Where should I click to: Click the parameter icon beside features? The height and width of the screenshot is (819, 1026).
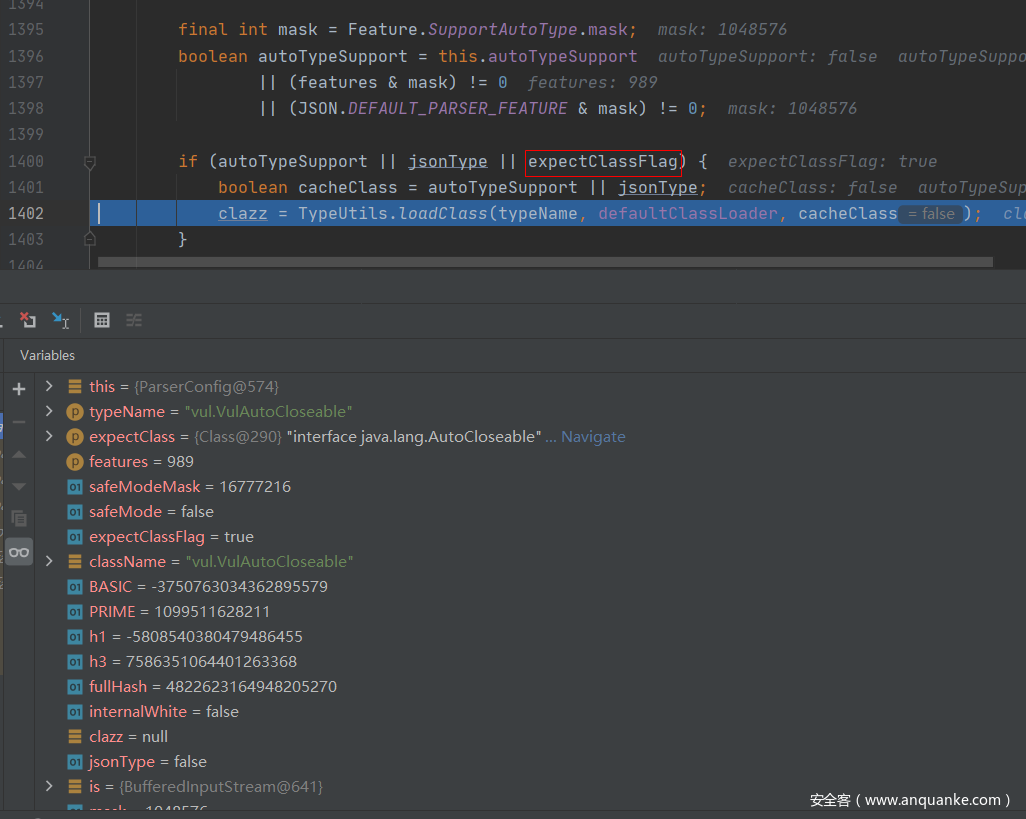75,462
